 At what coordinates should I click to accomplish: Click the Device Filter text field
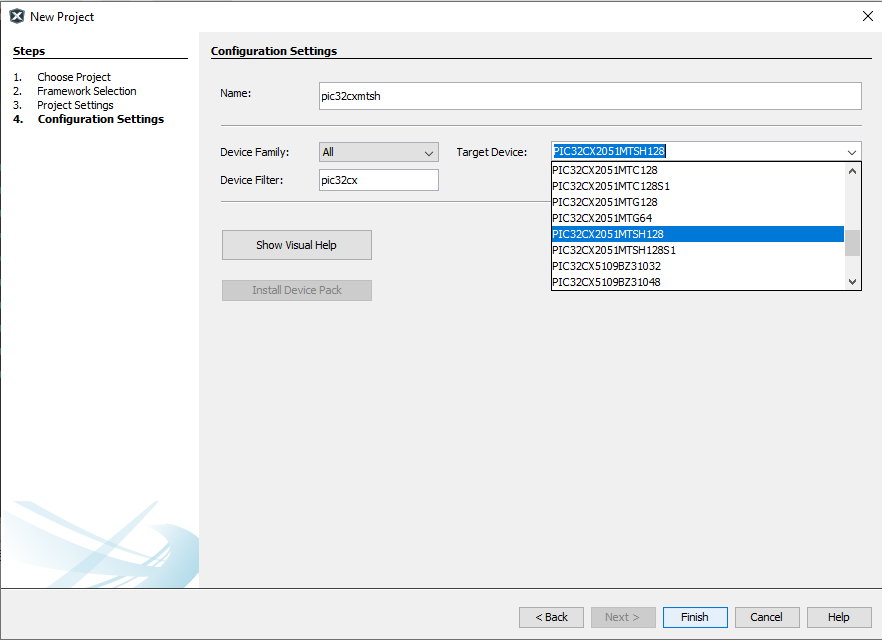pyautogui.click(x=379, y=181)
